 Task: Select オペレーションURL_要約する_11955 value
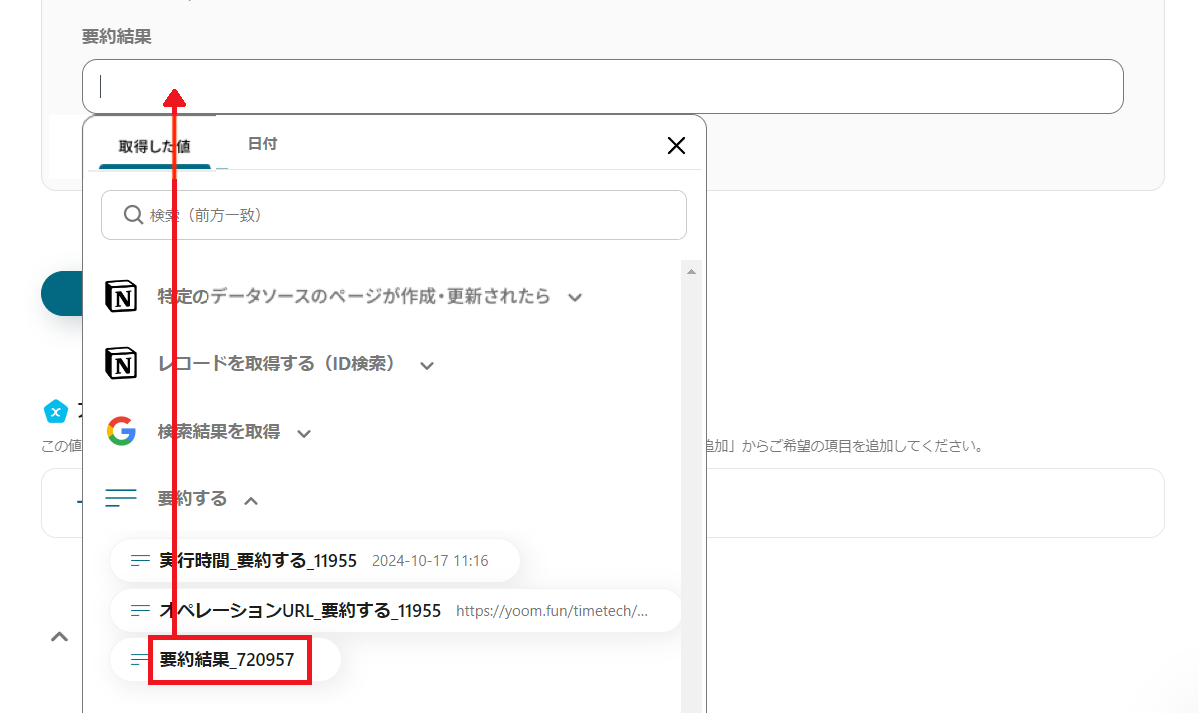396,611
